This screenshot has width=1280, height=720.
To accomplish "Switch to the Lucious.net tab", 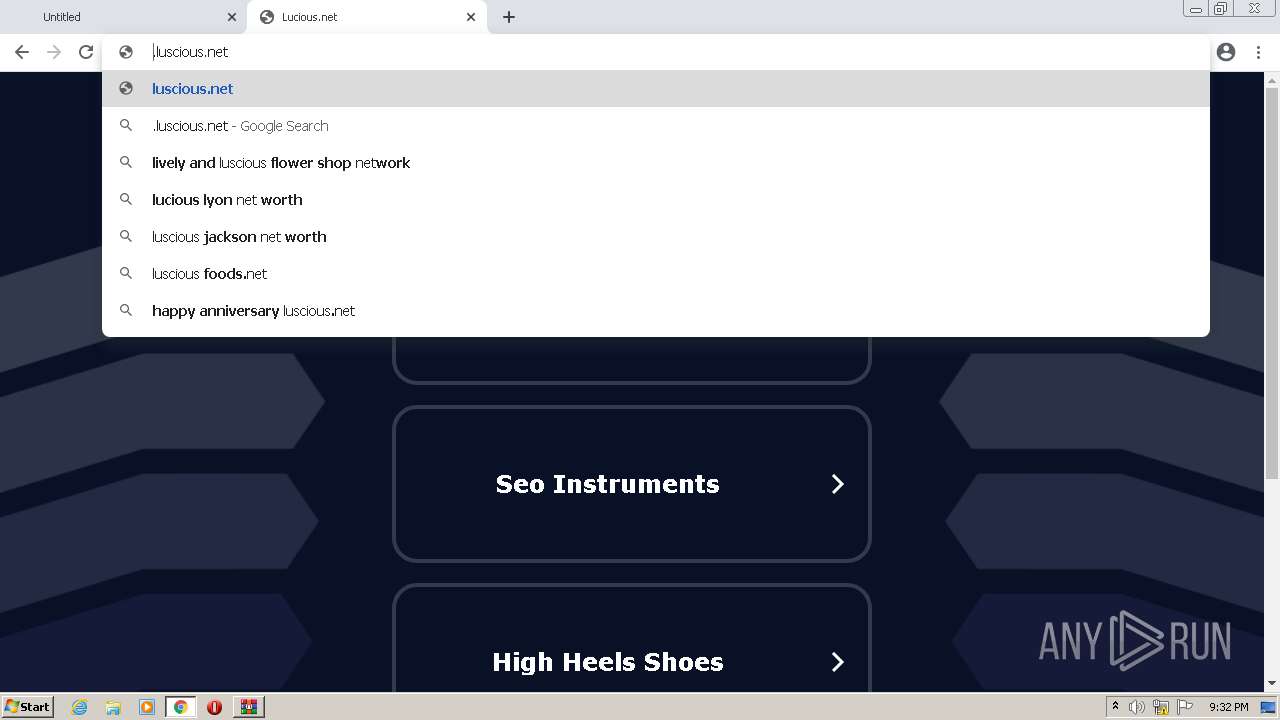I will point(365,17).
